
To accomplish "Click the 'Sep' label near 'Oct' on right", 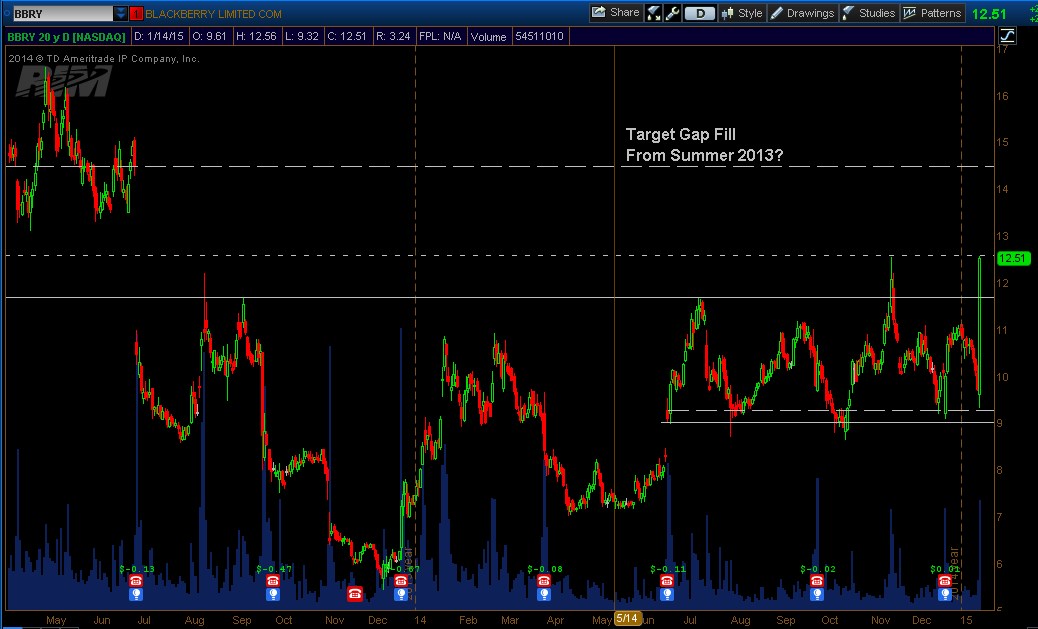I will [786, 620].
